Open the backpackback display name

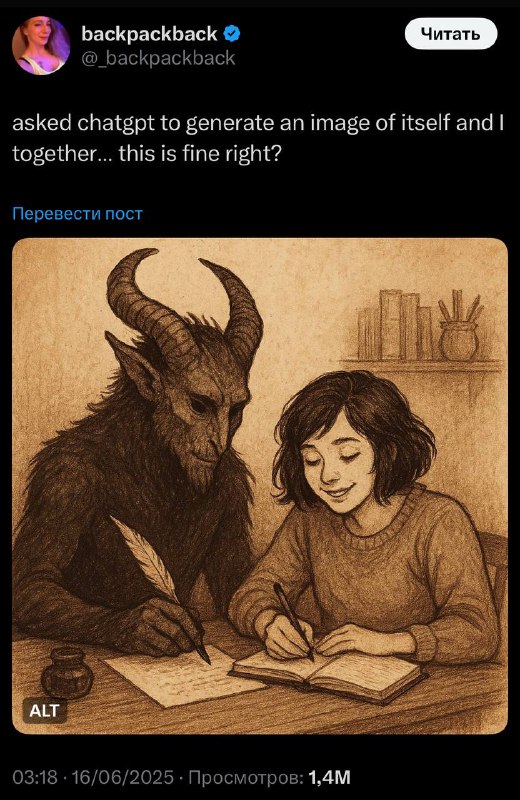(149, 34)
